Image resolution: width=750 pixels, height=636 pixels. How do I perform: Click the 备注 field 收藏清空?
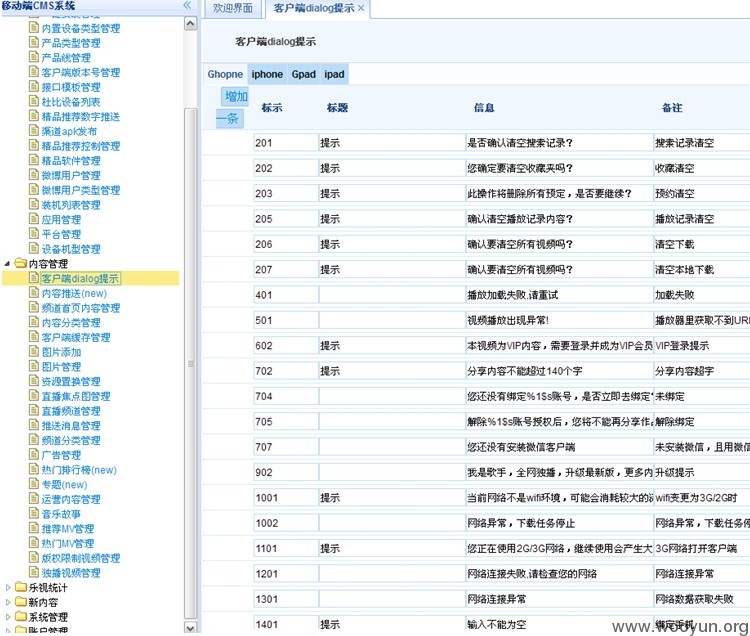click(702, 168)
